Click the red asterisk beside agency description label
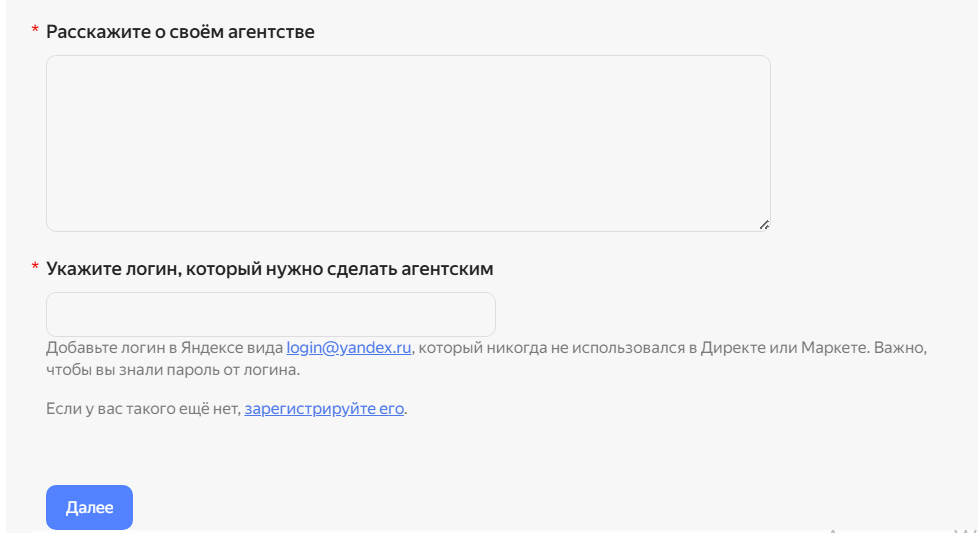 35,29
